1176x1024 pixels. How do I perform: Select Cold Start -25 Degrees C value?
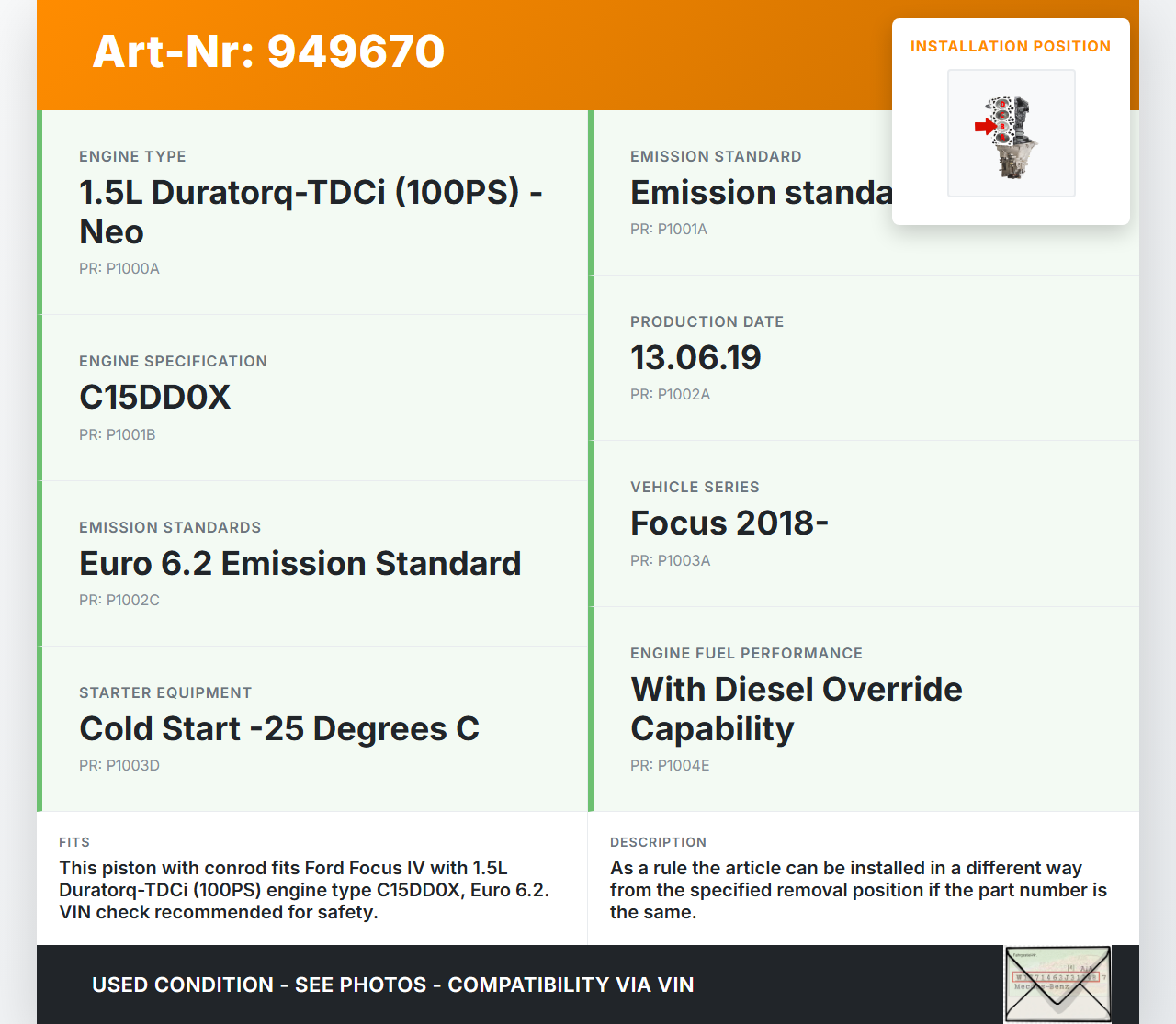[x=279, y=728]
